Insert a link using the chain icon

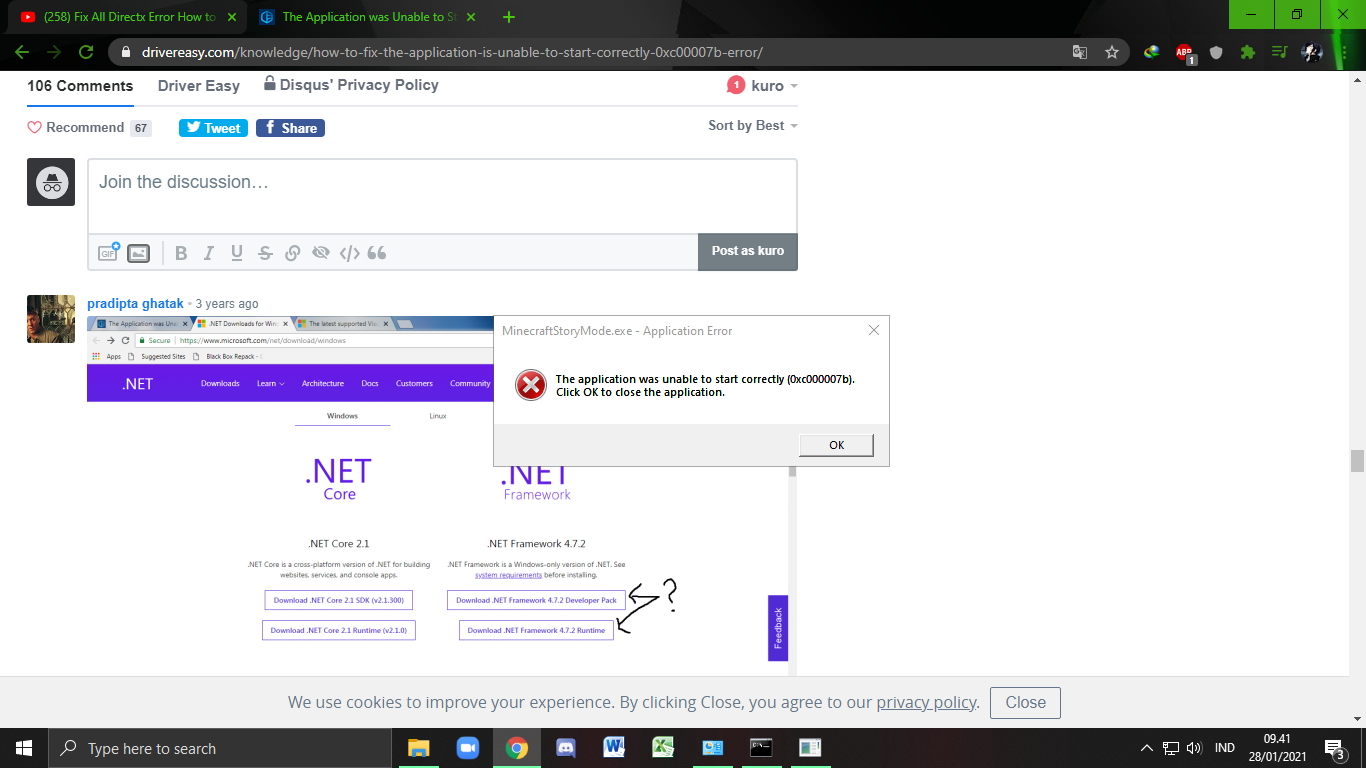[293, 253]
